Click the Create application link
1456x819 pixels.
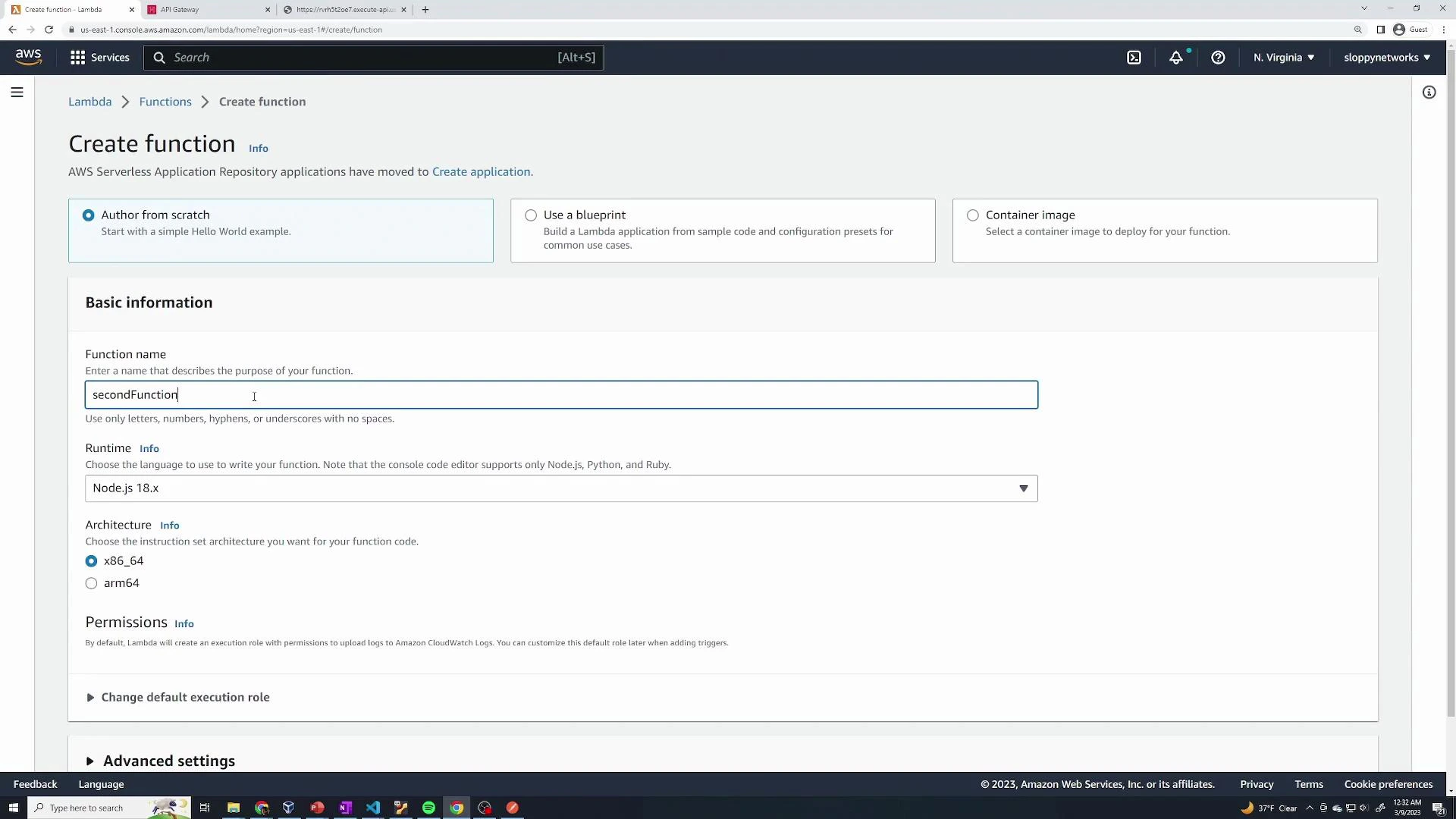tap(481, 171)
